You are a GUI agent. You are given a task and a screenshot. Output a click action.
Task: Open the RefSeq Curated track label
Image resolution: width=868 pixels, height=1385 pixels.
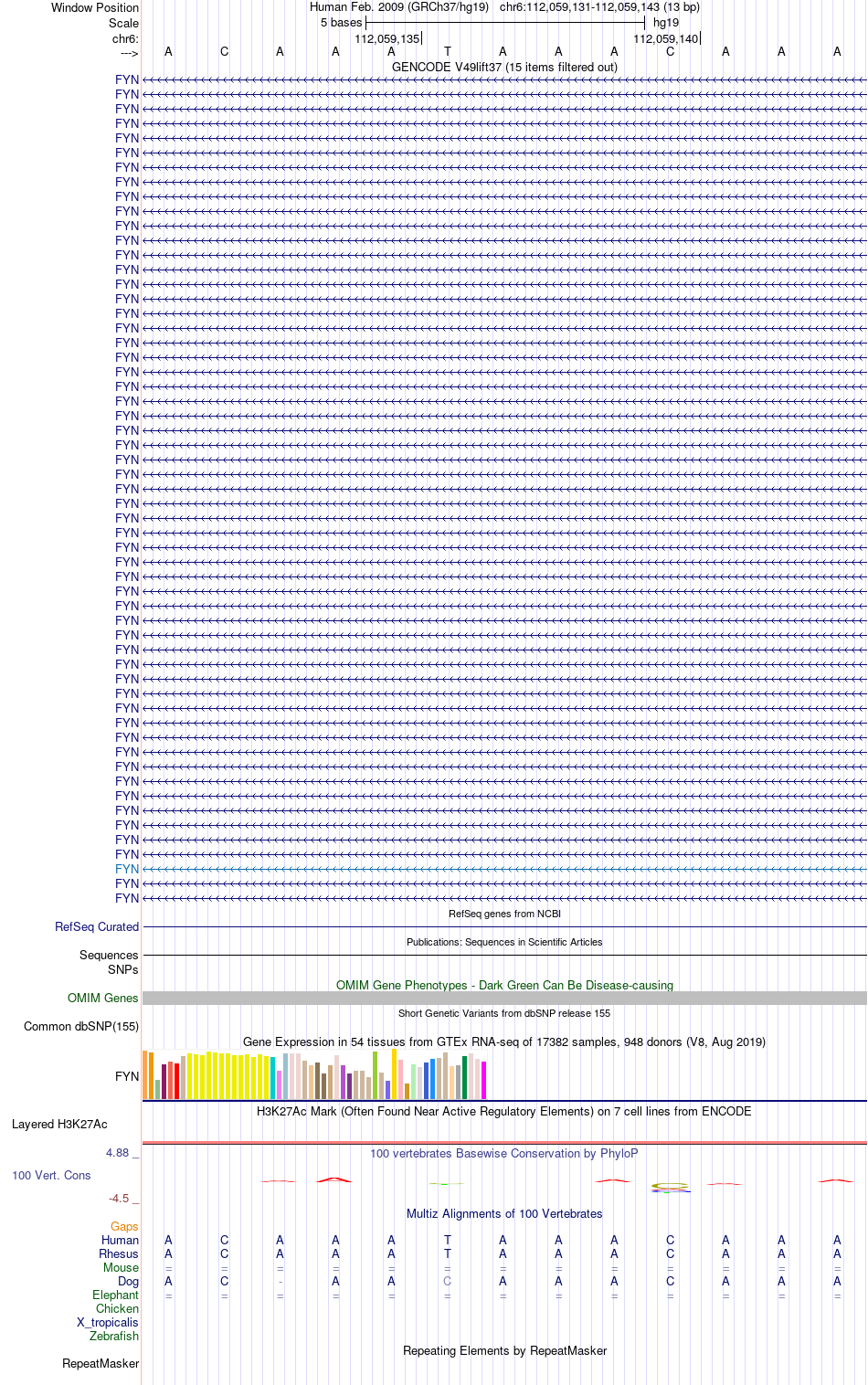(x=97, y=926)
